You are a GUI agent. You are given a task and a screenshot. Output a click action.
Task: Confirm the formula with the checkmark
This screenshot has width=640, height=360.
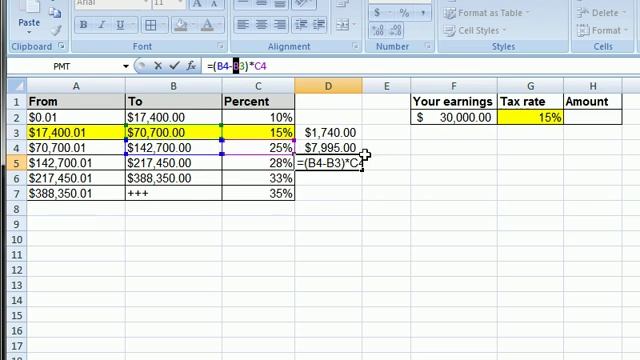[x=174, y=66]
